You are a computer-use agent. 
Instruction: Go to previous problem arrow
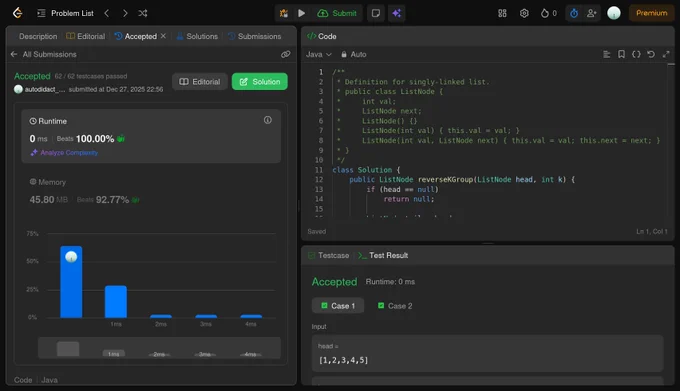107,13
